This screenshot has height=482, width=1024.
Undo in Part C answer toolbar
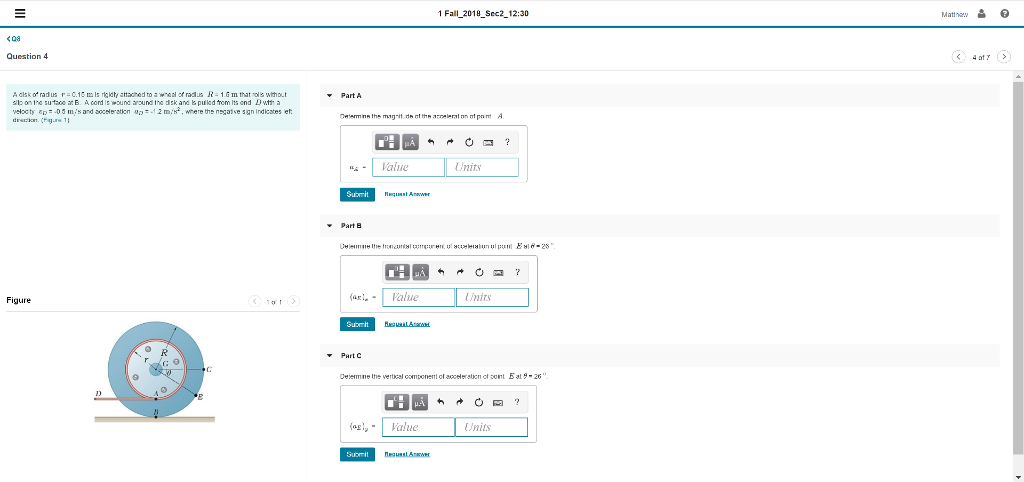click(x=441, y=402)
